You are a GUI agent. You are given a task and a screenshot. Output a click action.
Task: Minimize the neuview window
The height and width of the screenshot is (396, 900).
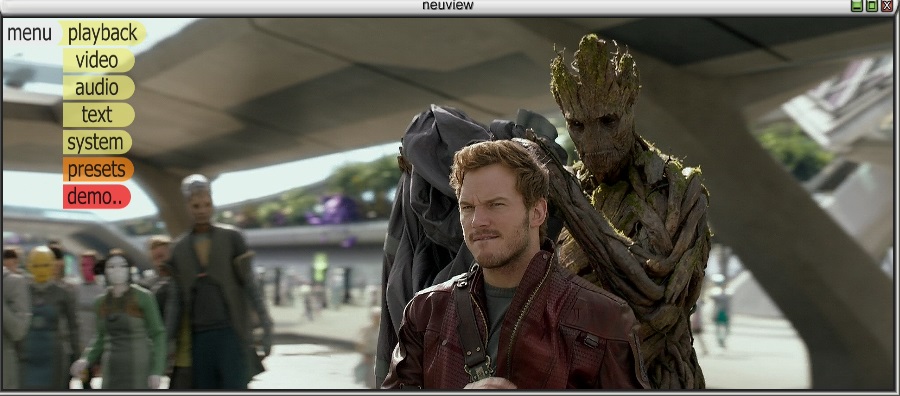[857, 6]
